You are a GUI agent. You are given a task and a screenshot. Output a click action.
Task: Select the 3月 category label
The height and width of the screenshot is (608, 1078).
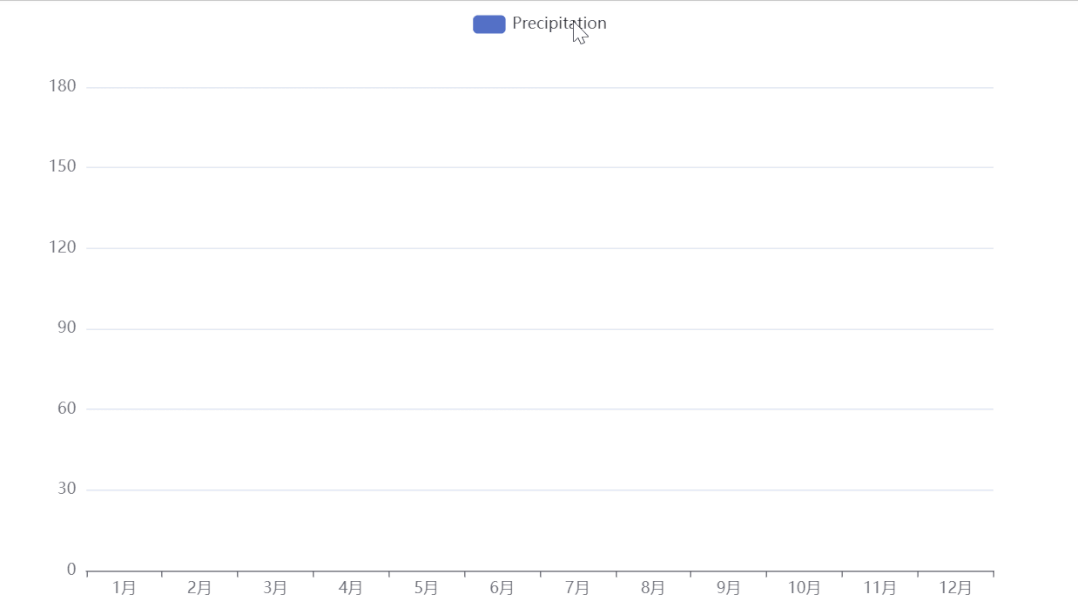[276, 588]
